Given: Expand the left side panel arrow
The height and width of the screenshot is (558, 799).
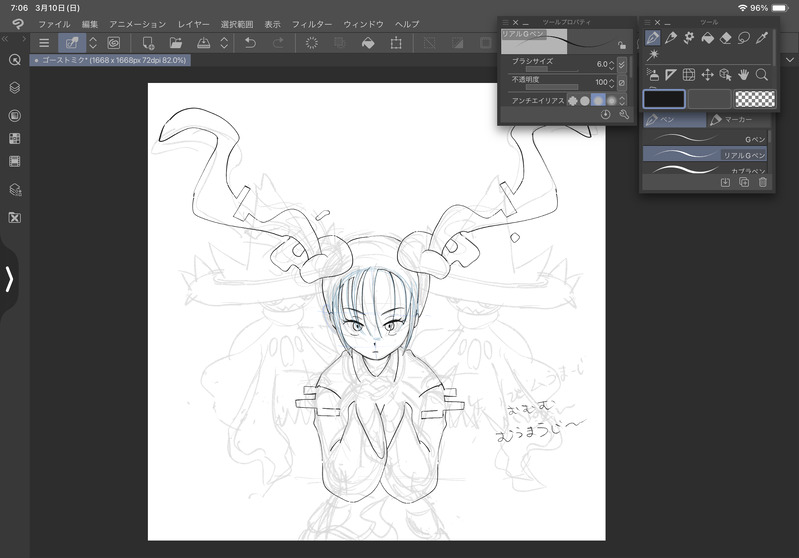Looking at the screenshot, I should click(9, 279).
